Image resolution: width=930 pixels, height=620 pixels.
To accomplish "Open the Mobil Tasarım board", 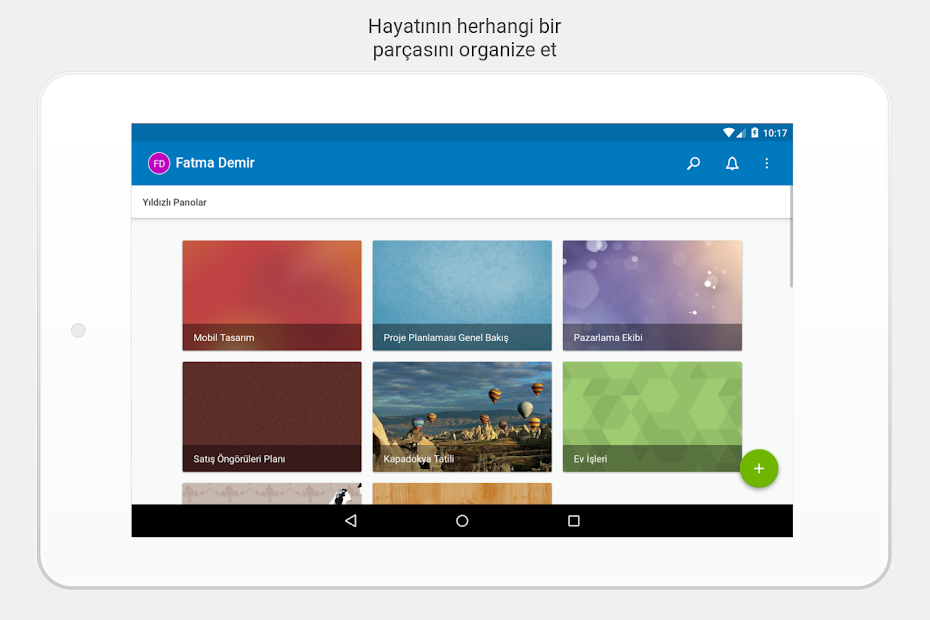I will [x=272, y=295].
